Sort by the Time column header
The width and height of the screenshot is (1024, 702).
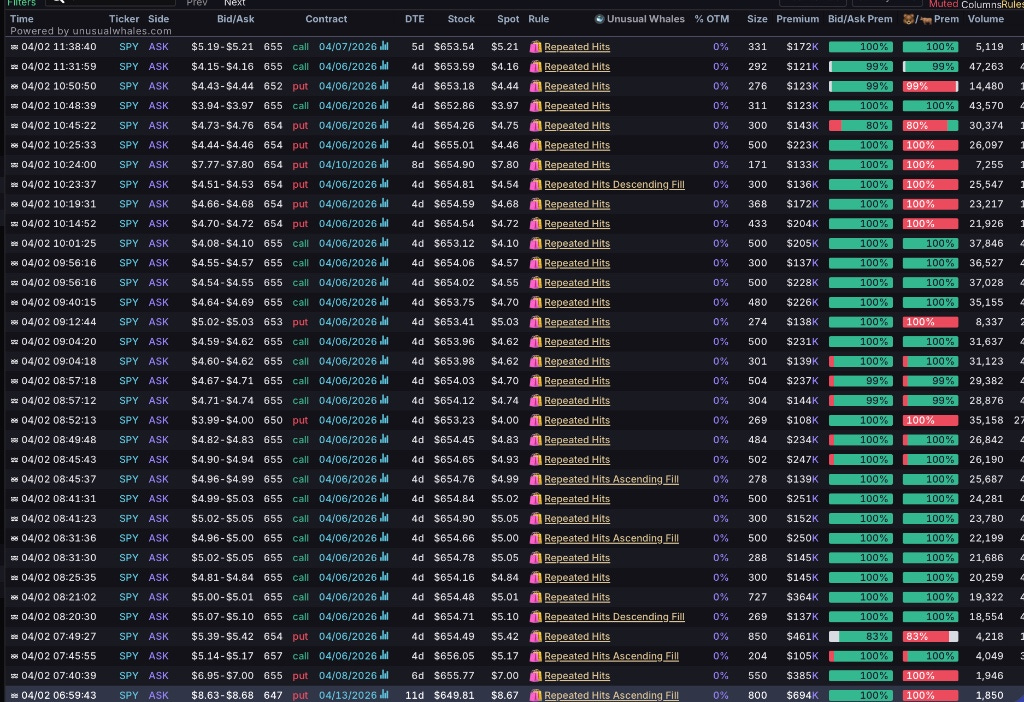[x=22, y=19]
